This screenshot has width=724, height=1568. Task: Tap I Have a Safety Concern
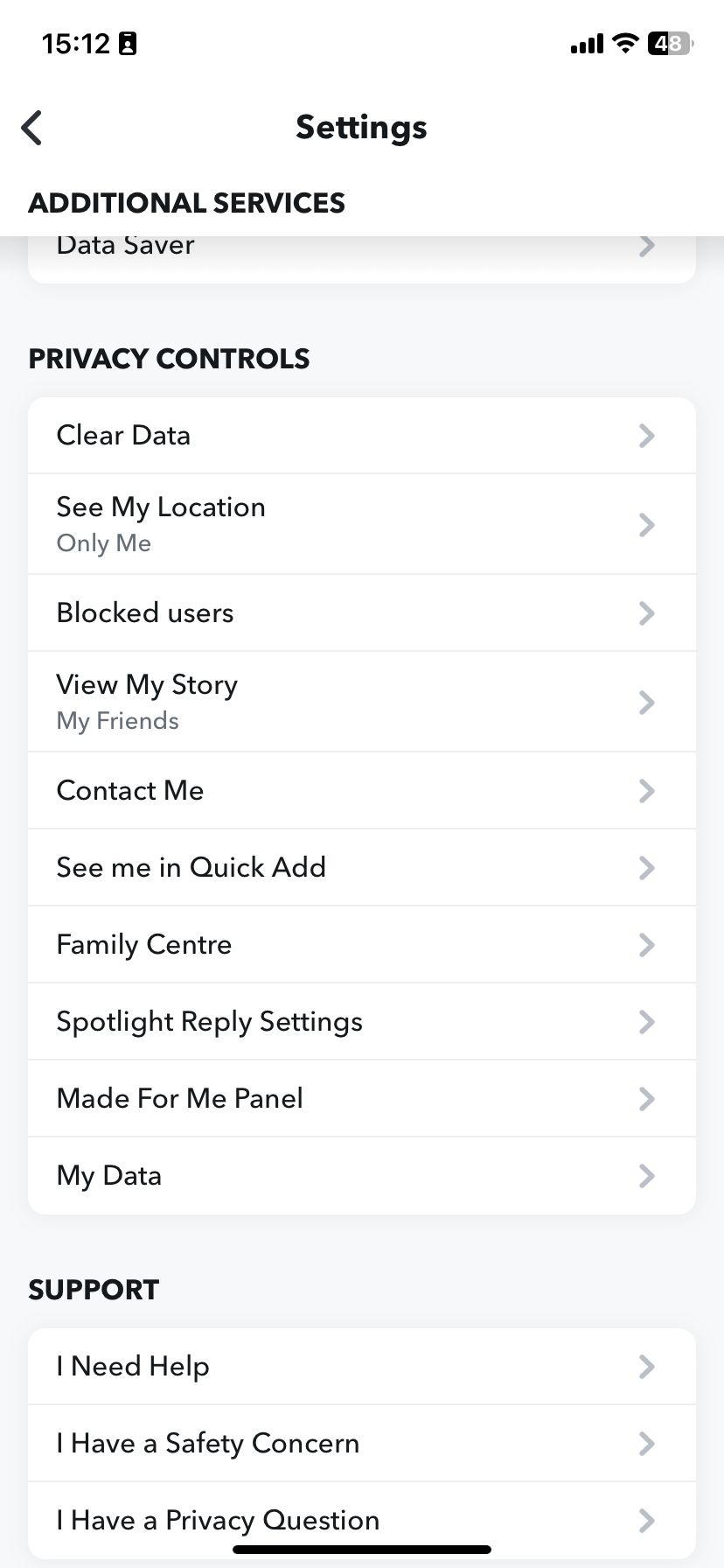(361, 1444)
